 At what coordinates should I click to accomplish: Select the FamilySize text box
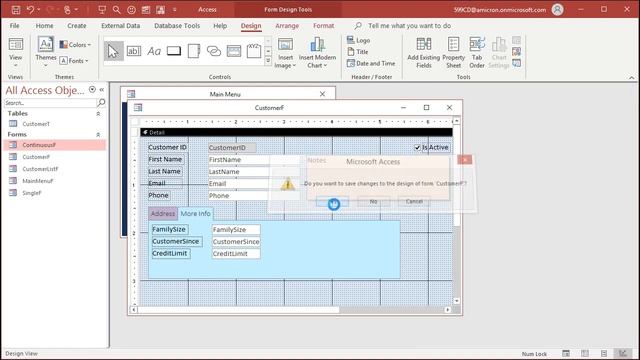tap(236, 230)
